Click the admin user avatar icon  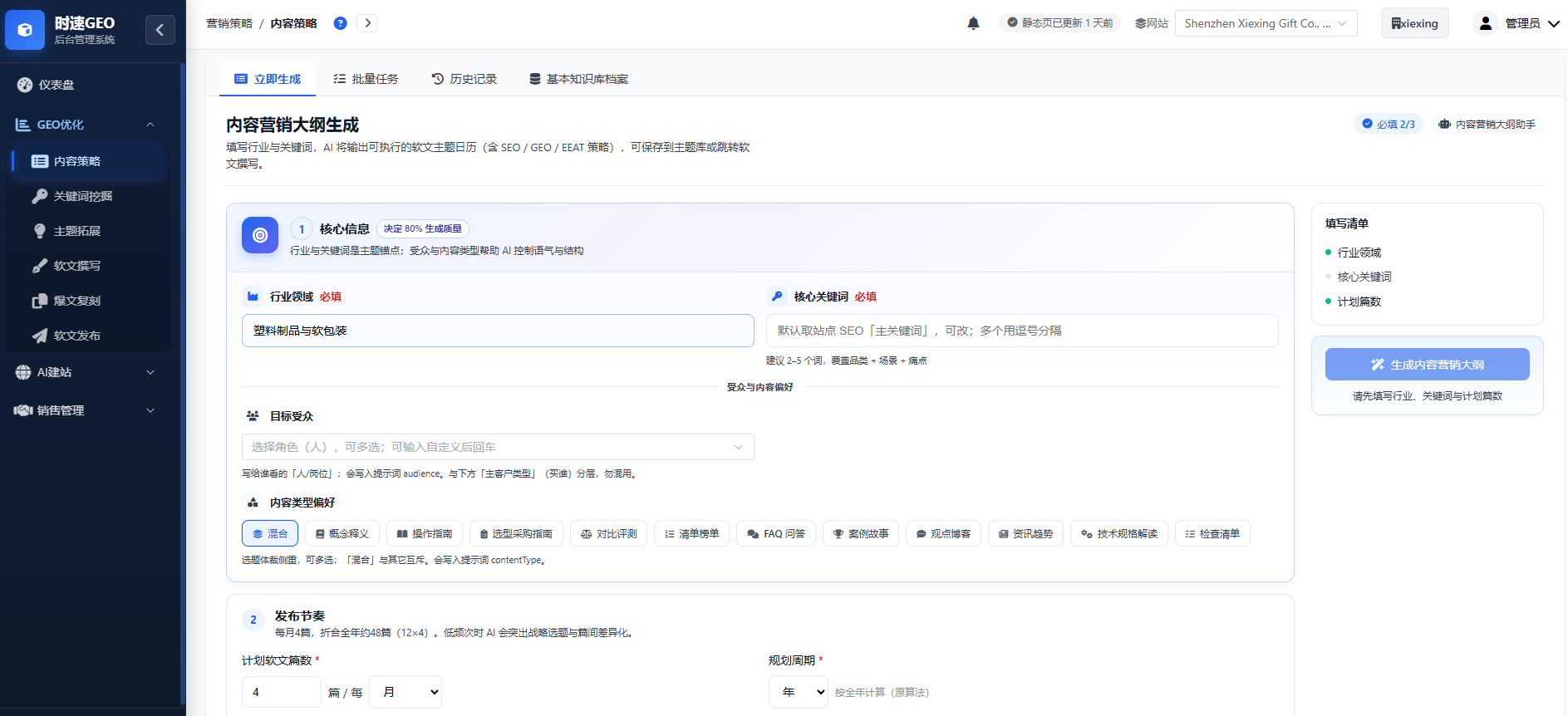[1485, 23]
